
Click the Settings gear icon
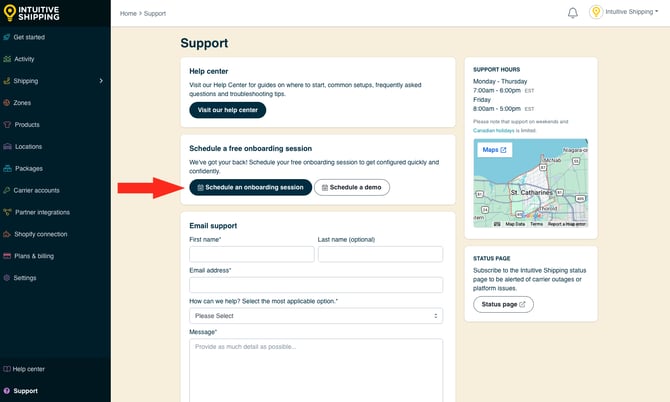point(6,278)
